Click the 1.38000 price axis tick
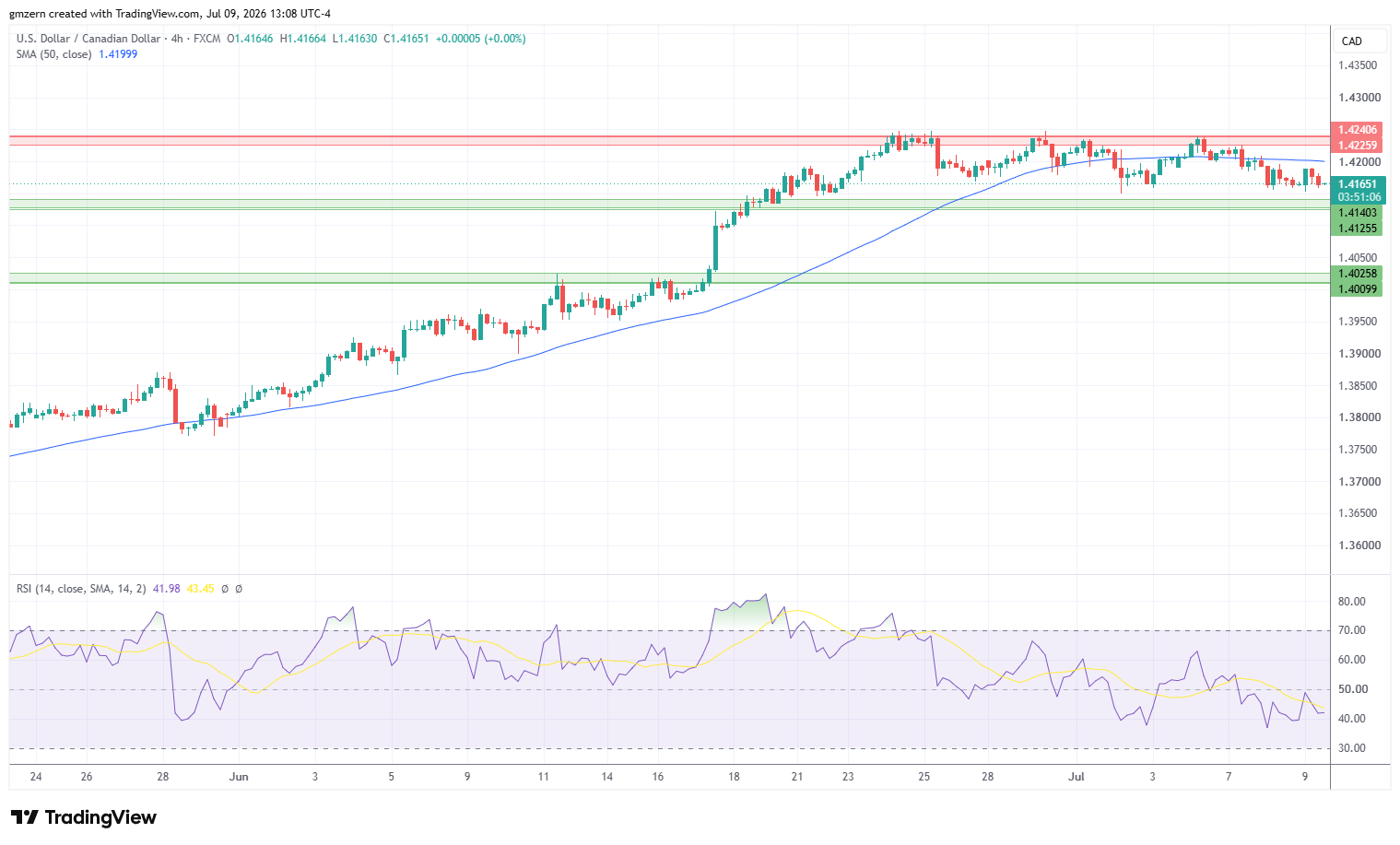This screenshot has width=1400, height=845. (x=1358, y=417)
